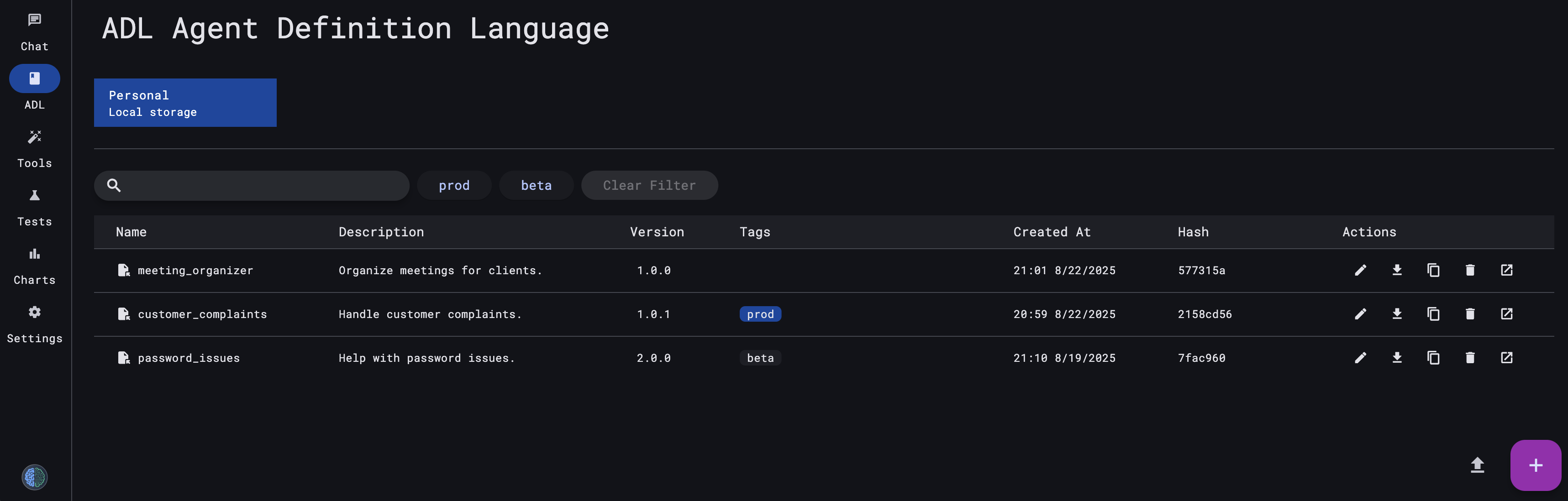
Task: Edit password_issues with pencil icon
Action: [1360, 358]
